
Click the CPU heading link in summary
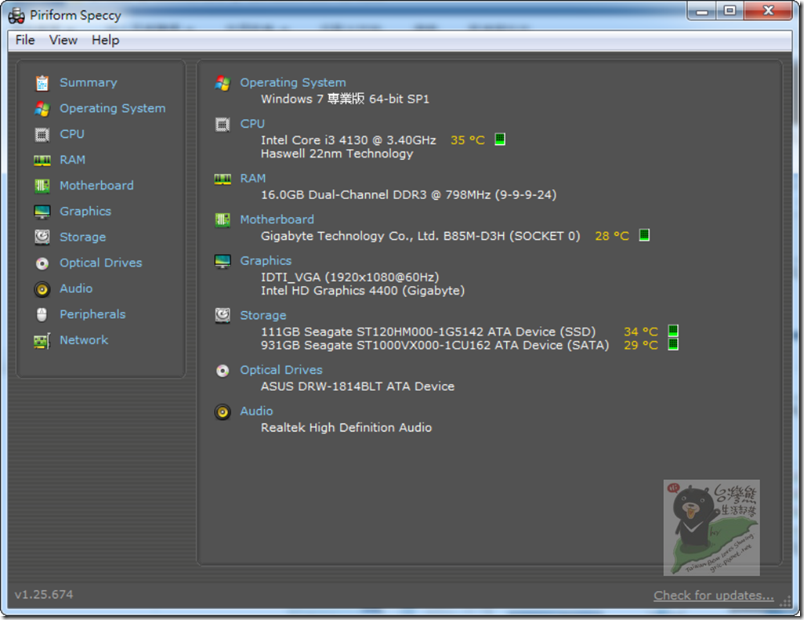coord(252,124)
